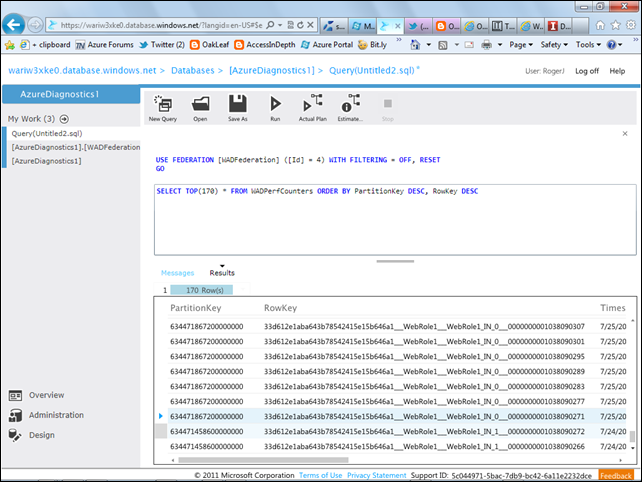
Task: Select [AzureDiagnostics1].[WADFederation item
Action: point(76,147)
